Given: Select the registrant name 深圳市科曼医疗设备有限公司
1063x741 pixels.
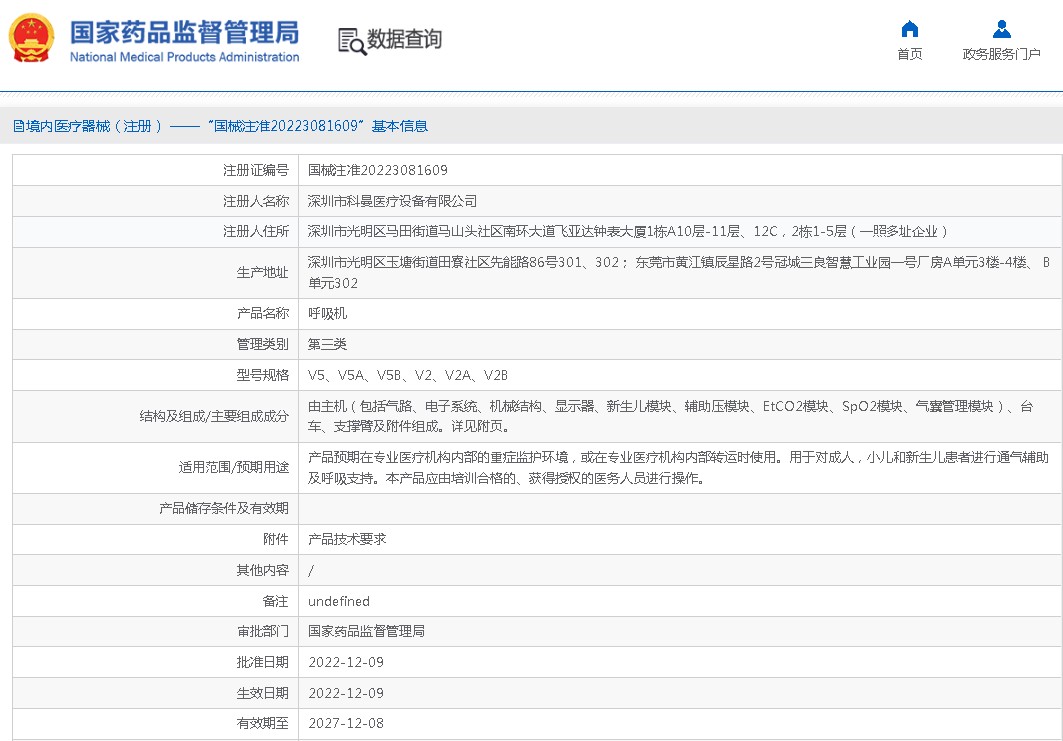Looking at the screenshot, I should pos(392,201).
